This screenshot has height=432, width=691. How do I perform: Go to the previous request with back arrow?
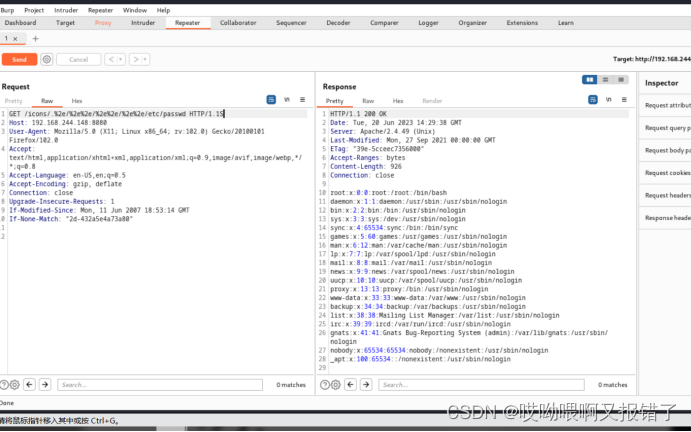click(x=111, y=59)
